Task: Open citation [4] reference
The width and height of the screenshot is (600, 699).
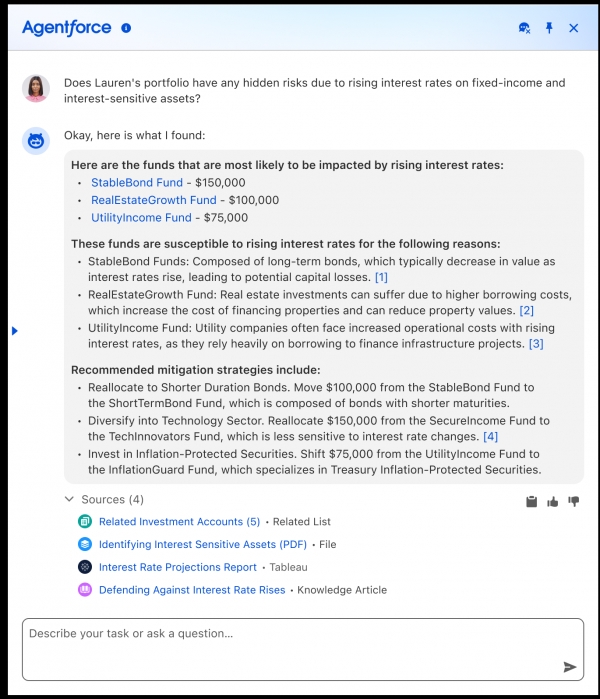Action: coord(490,436)
